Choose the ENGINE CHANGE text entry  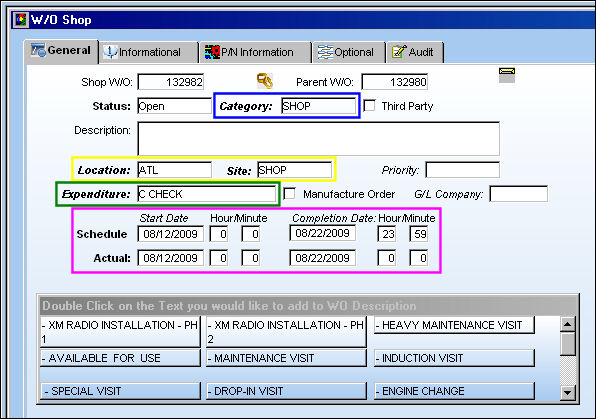tap(454, 391)
